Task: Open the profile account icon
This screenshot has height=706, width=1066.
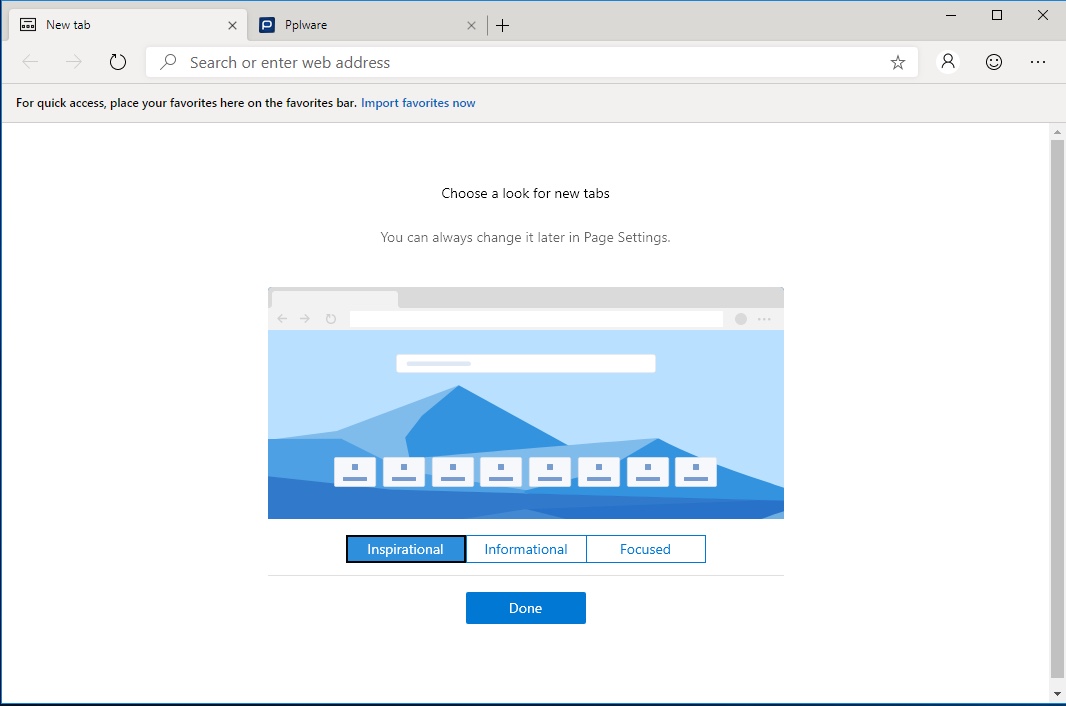Action: (947, 61)
